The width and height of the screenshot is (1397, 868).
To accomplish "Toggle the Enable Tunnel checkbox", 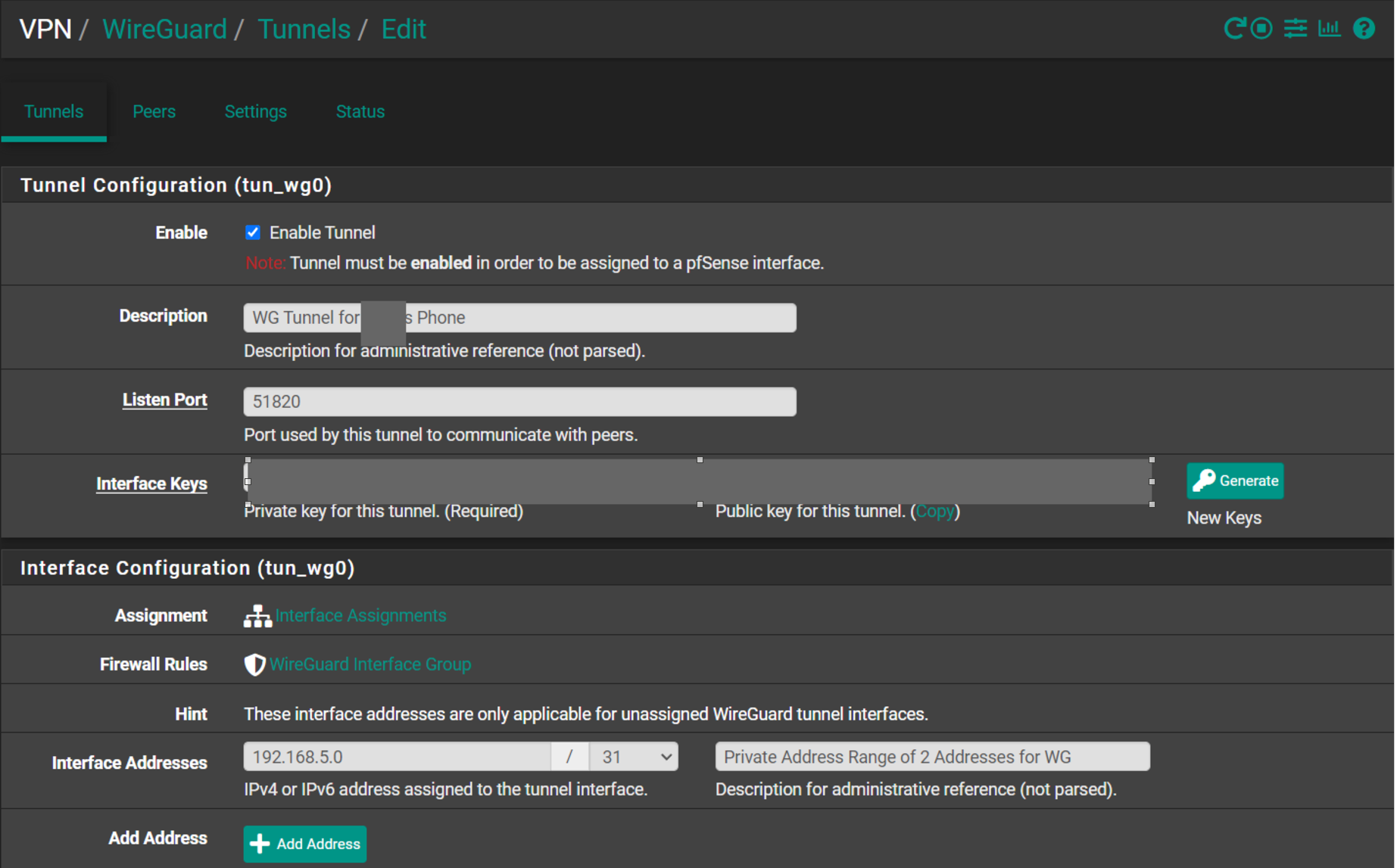I will (253, 232).
